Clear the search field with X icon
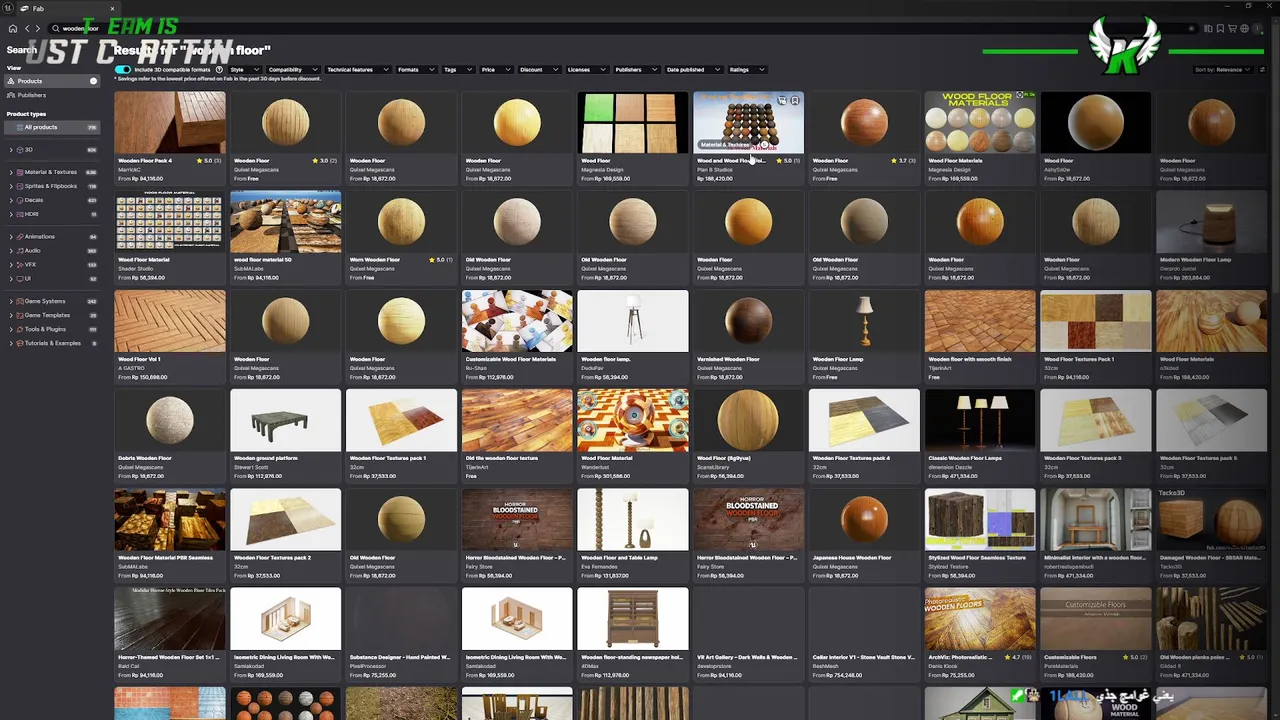Viewport: 1280px width, 720px height. pos(1191,29)
